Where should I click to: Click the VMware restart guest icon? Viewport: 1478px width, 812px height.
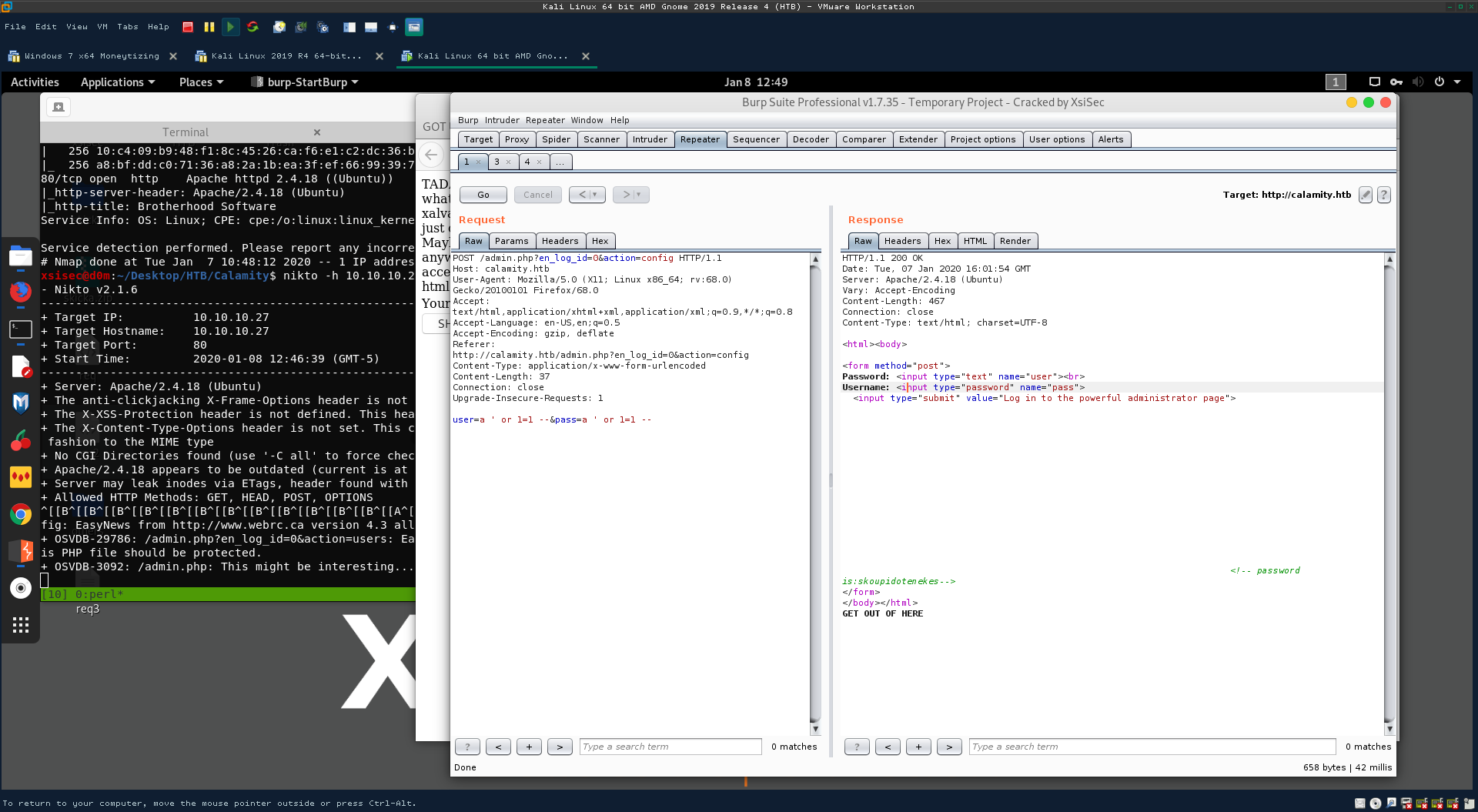click(x=252, y=27)
